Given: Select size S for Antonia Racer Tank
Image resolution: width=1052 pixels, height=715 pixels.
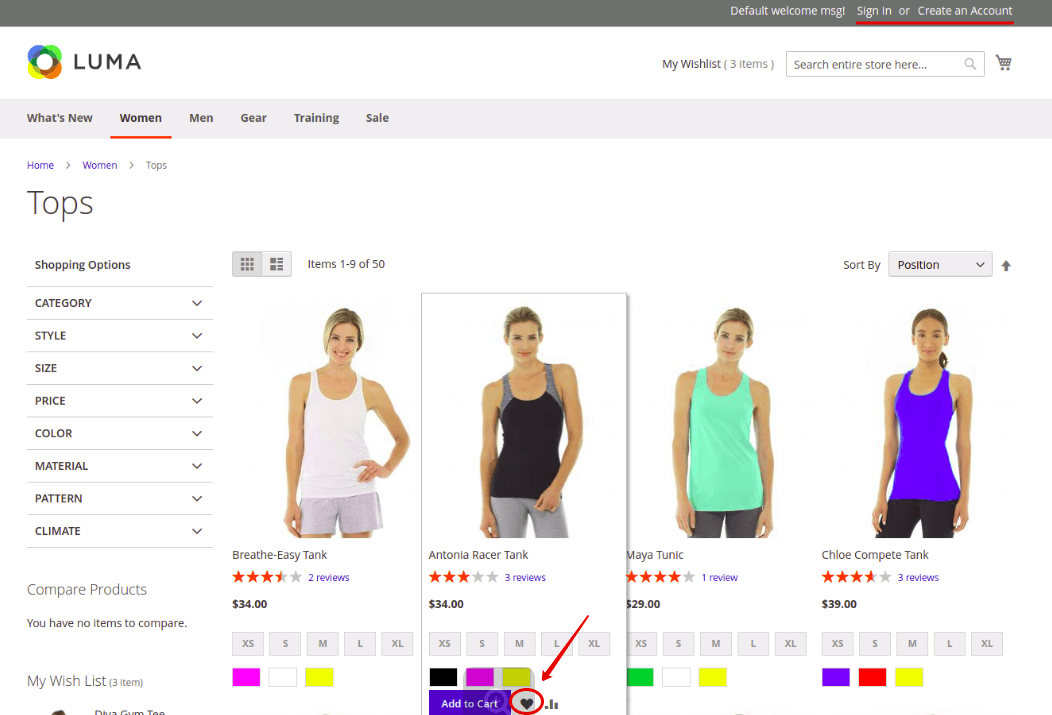Looking at the screenshot, I should coord(482,643).
